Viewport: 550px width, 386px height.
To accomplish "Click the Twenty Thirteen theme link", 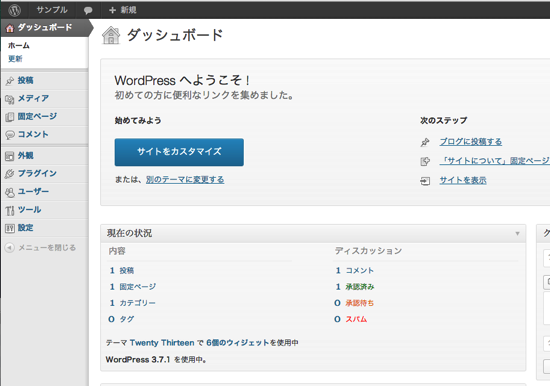I will coord(162,343).
